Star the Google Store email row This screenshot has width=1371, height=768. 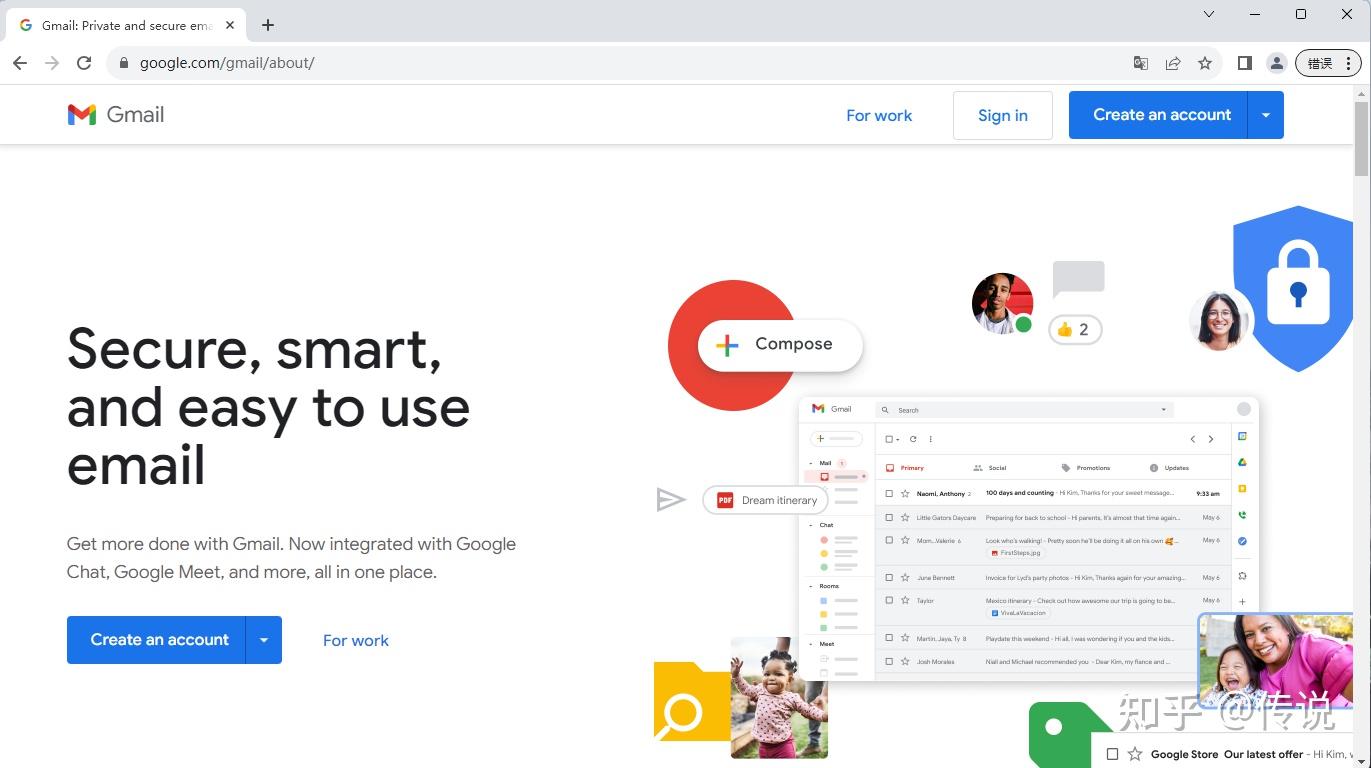coord(1135,754)
